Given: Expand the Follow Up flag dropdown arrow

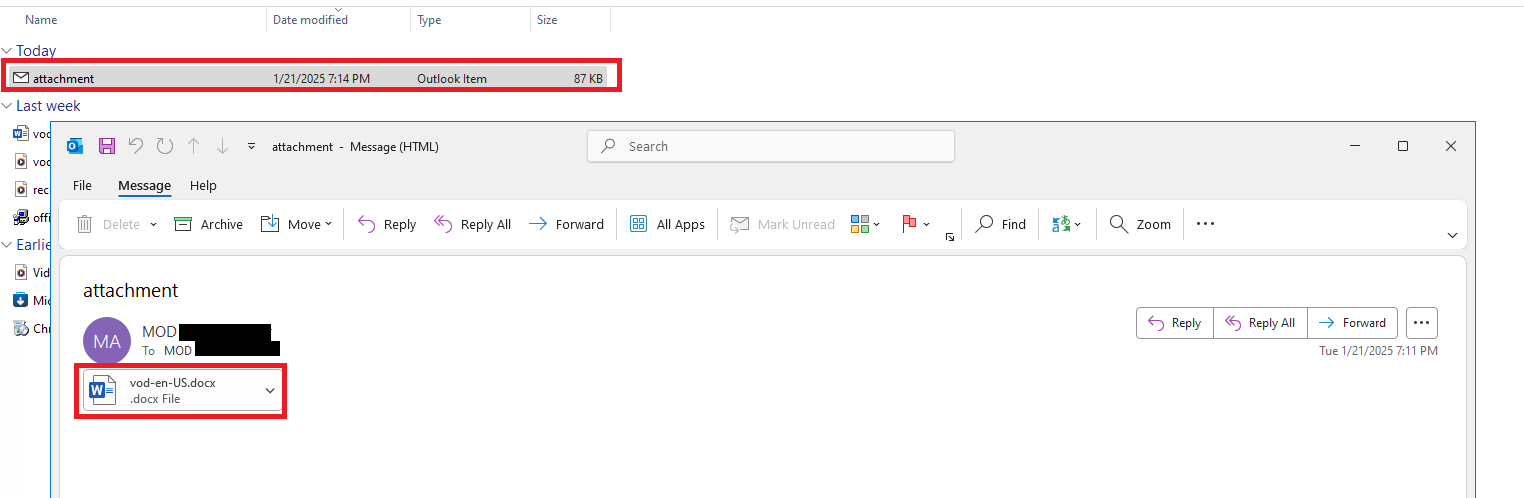Looking at the screenshot, I should pos(927,225).
